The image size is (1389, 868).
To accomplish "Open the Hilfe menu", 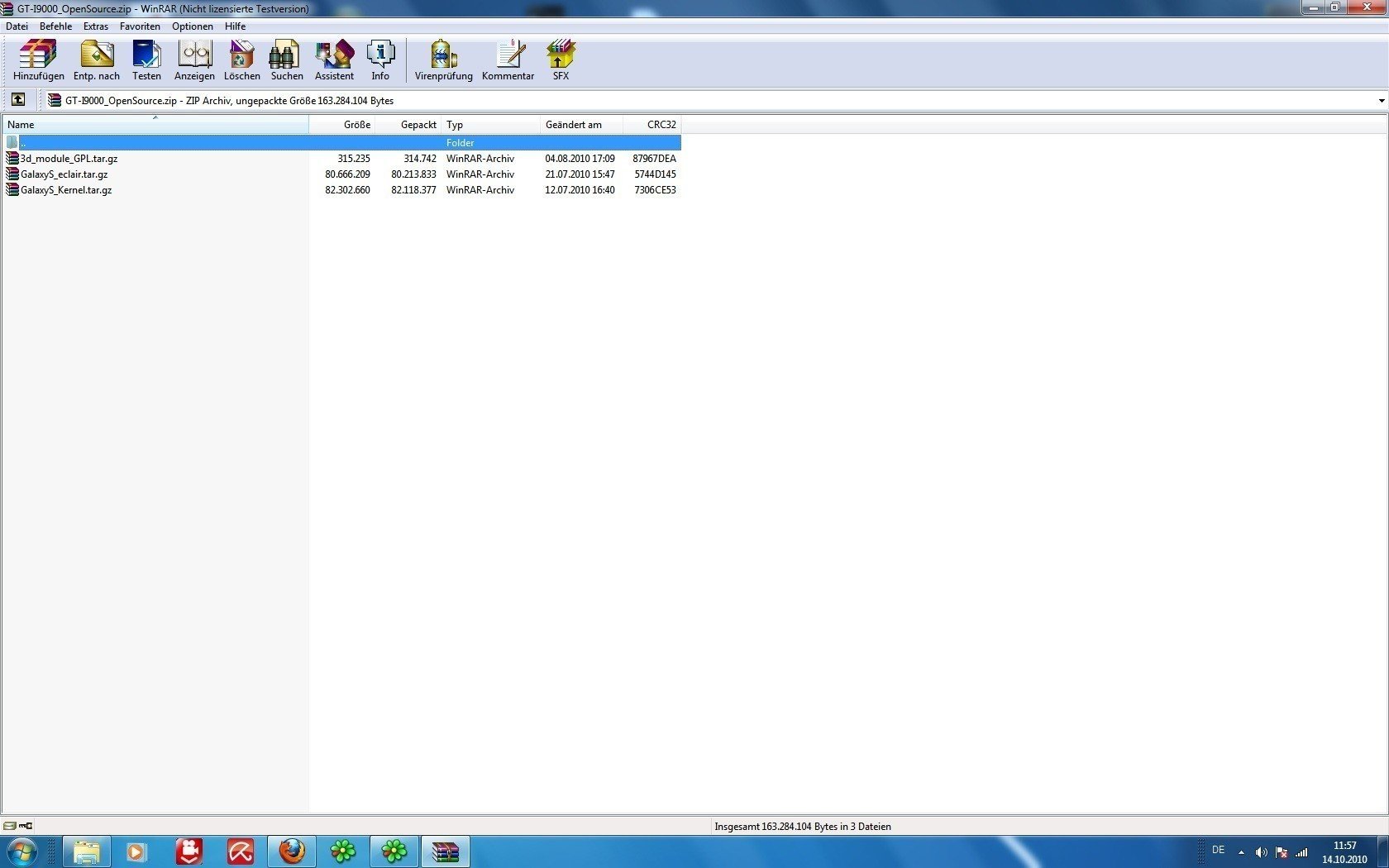I will pos(236,26).
